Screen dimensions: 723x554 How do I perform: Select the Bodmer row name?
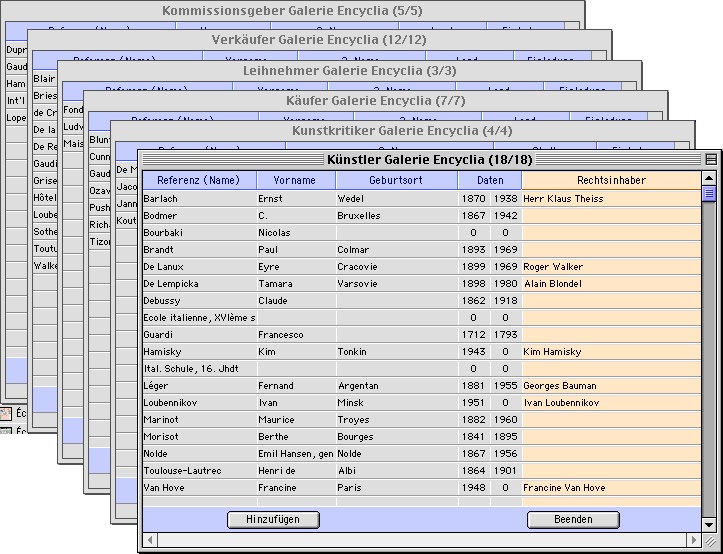click(x=160, y=216)
